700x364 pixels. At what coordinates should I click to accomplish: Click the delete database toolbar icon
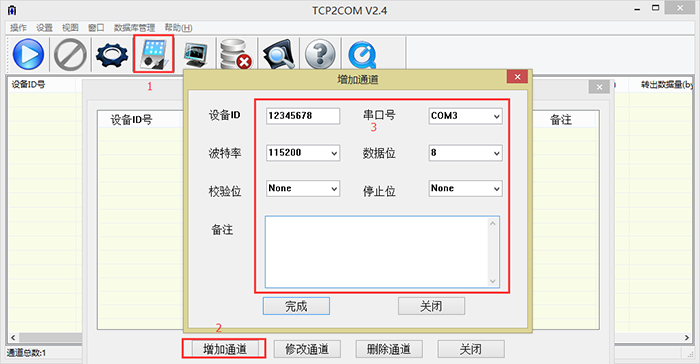click(236, 54)
